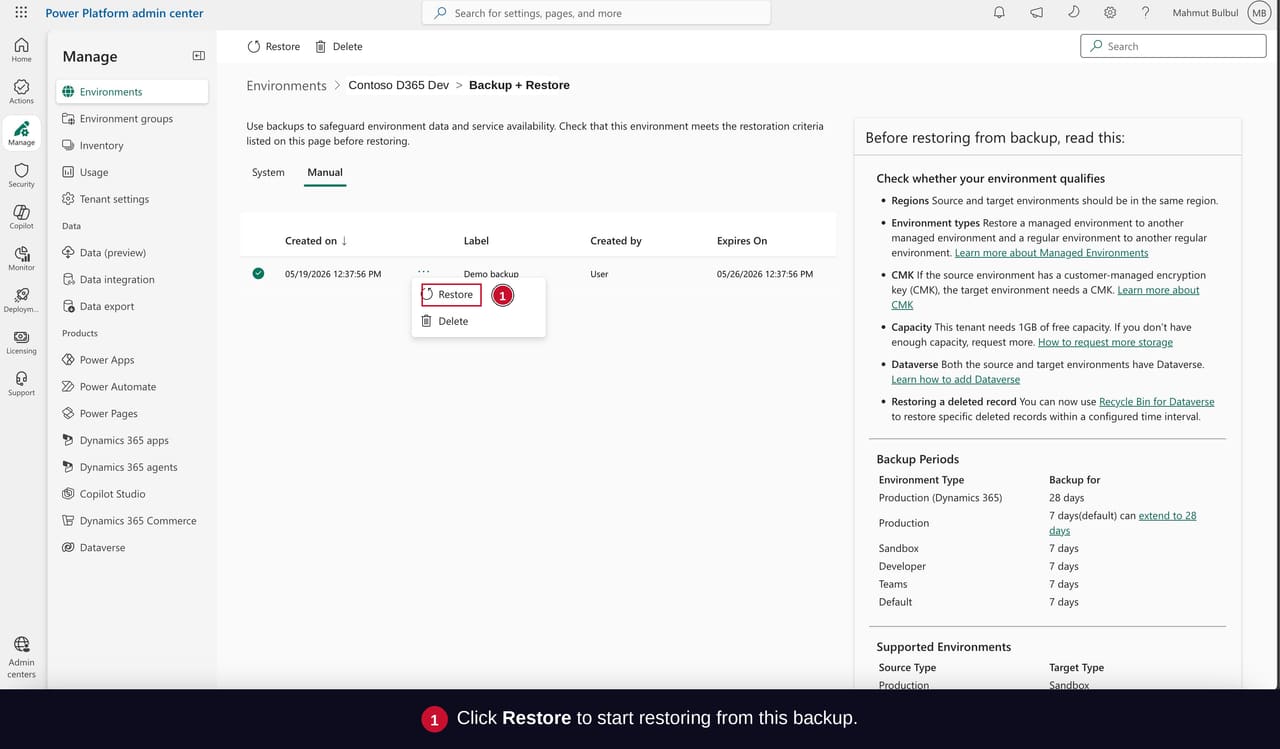Image resolution: width=1280 pixels, height=749 pixels.
Task: Click Delete in the top command bar
Action: coord(339,46)
